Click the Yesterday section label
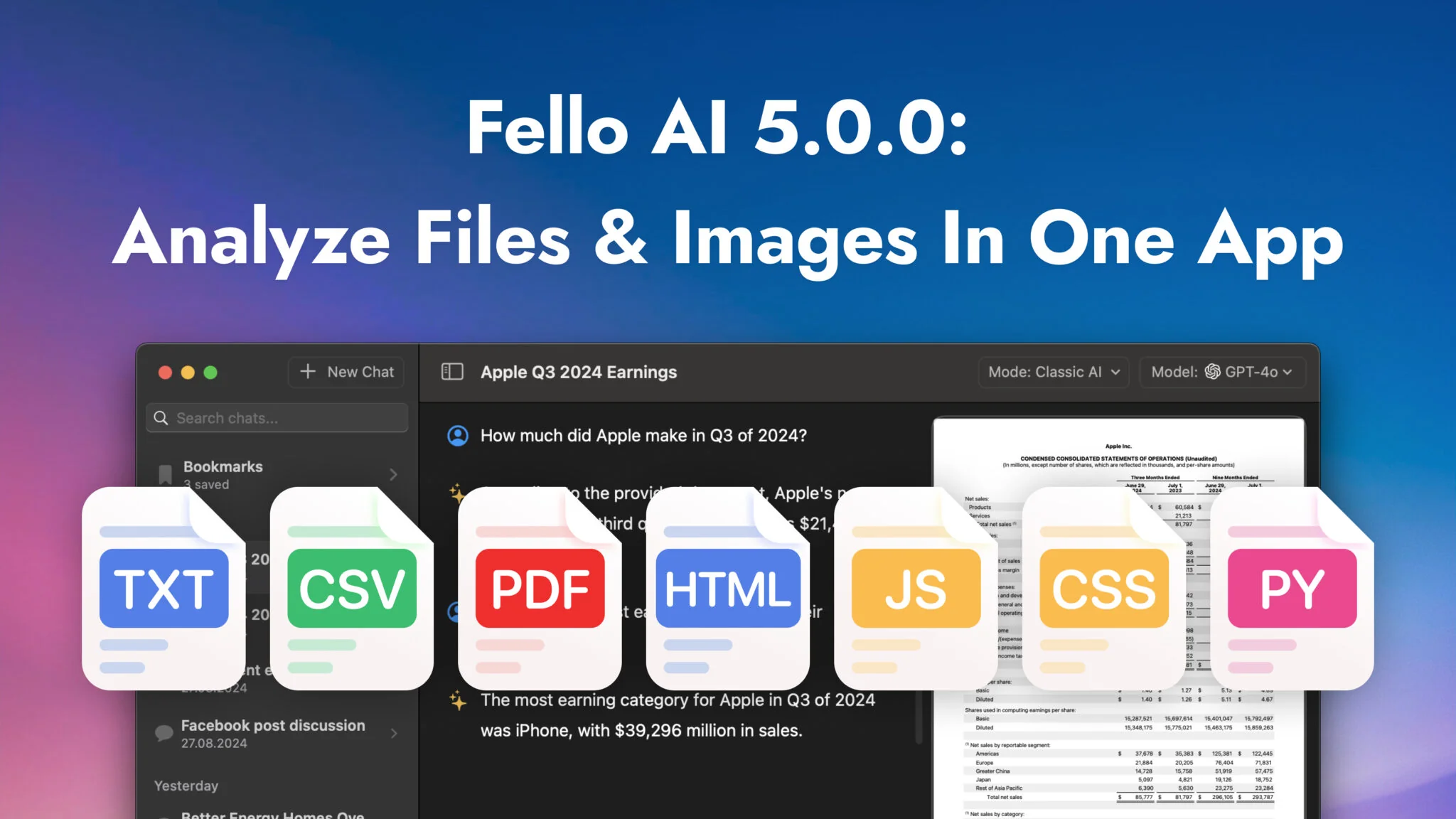The height and width of the screenshot is (819, 1456). [x=186, y=786]
